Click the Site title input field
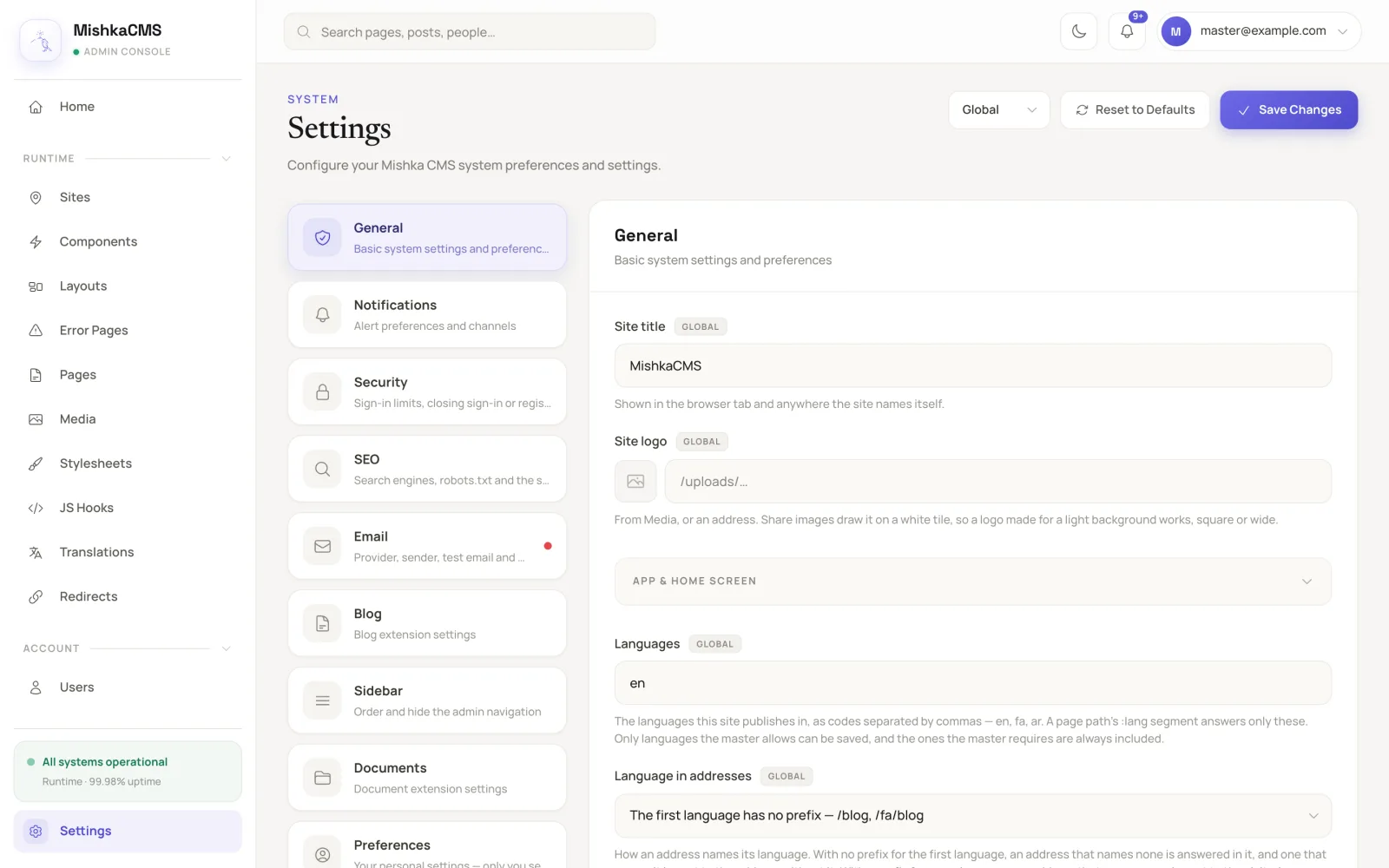The image size is (1389, 868). click(x=972, y=365)
